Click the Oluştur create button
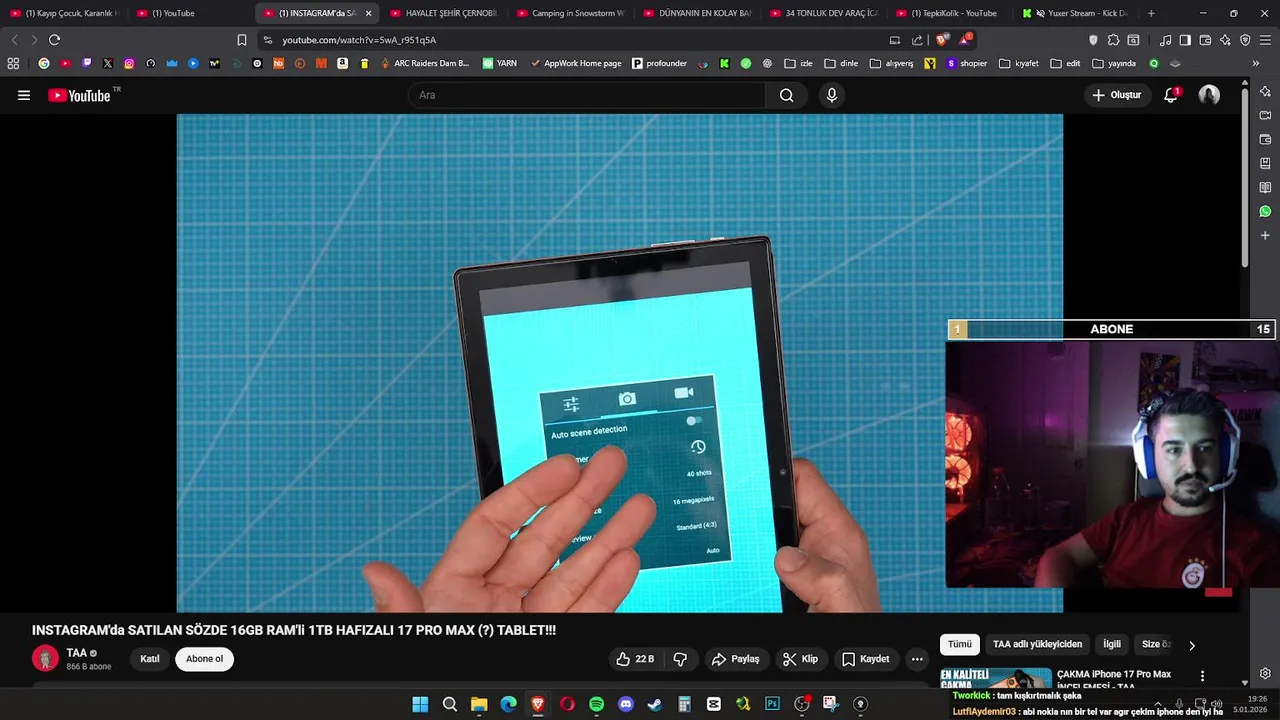Viewport: 1280px width, 720px height. coord(1117,95)
